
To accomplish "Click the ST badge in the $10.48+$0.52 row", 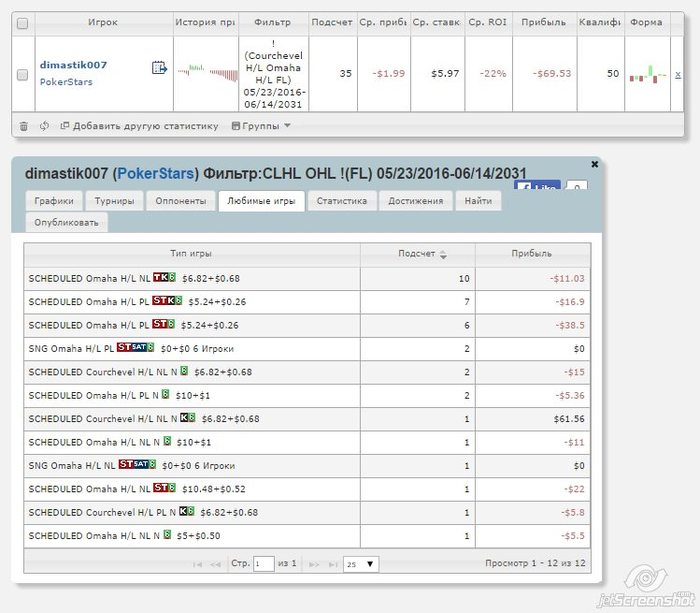I will pos(164,488).
